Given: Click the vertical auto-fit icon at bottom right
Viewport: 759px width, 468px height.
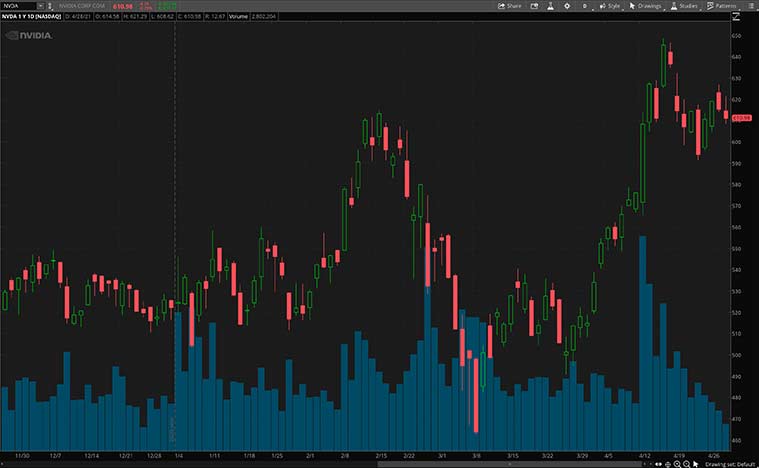Looking at the screenshot, I should point(668,464).
